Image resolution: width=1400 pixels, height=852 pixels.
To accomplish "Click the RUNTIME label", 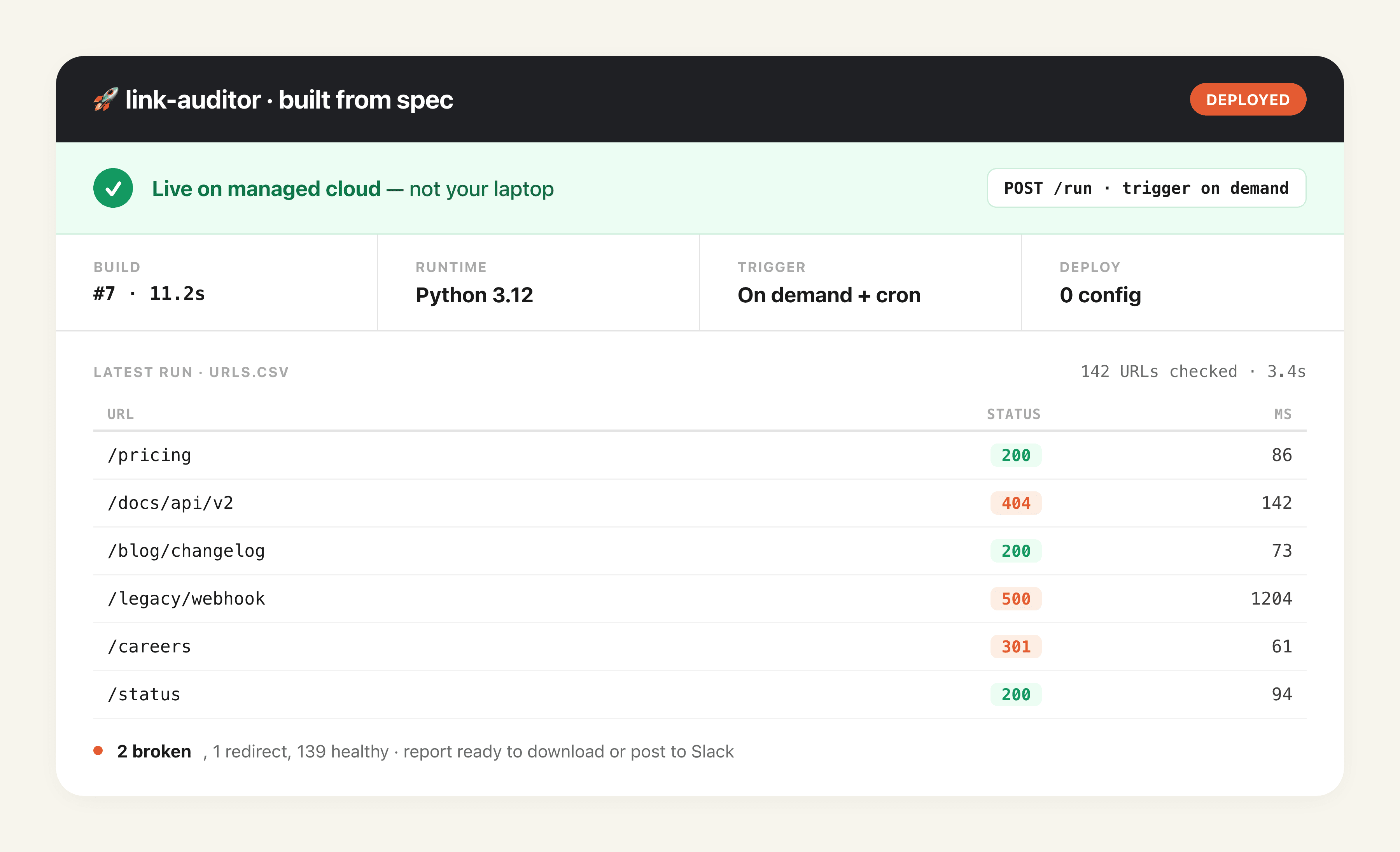I will pyautogui.click(x=451, y=267).
